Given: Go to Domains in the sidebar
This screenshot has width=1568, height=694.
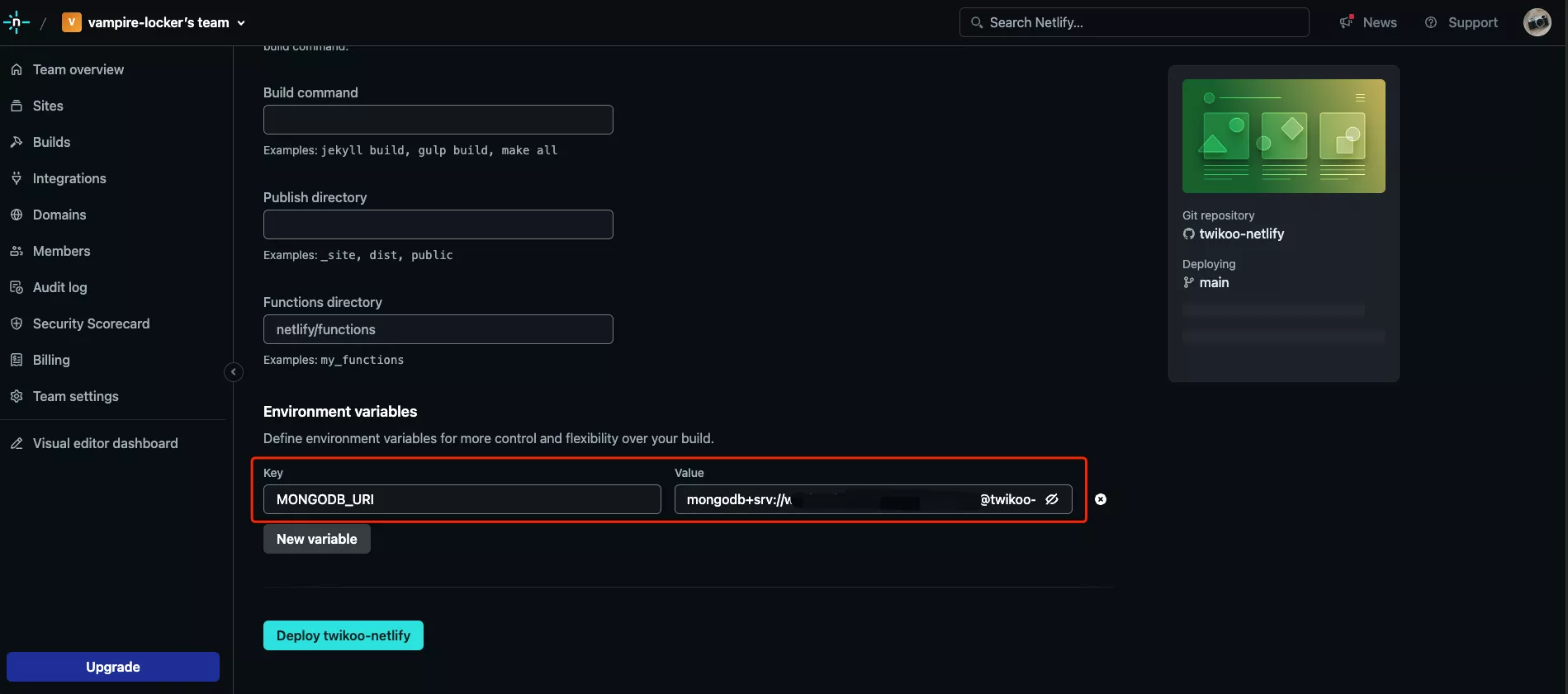Looking at the screenshot, I should 59,215.
